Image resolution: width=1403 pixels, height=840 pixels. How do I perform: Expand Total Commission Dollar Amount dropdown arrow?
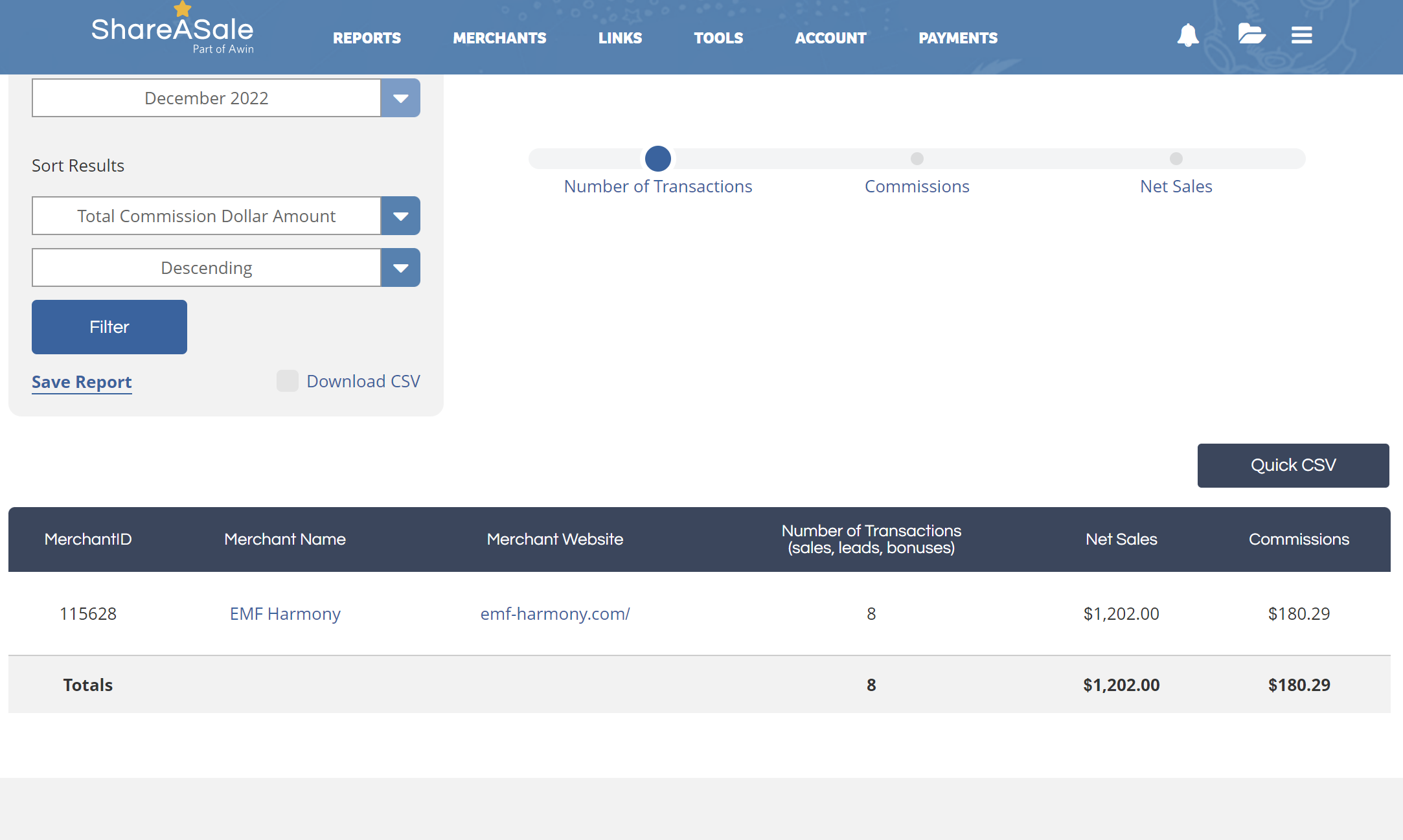(401, 216)
